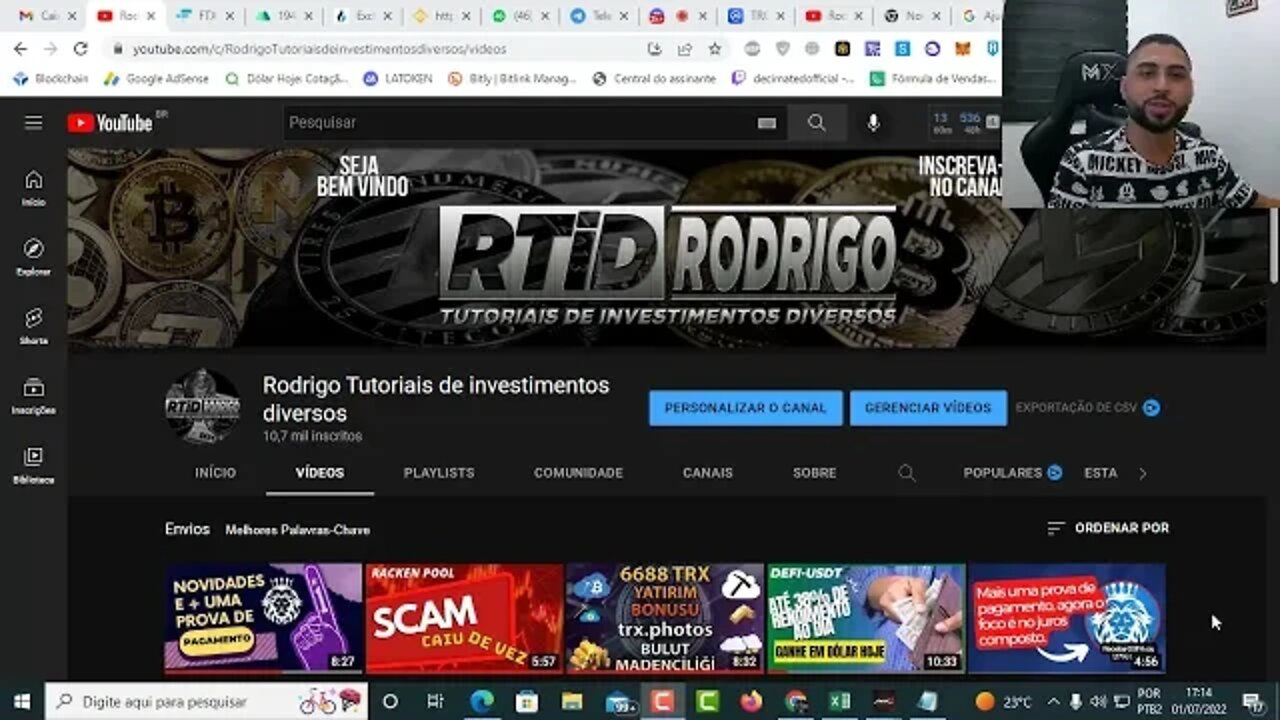
Task: Open the Central do assinante bookmark
Action: coord(654,78)
